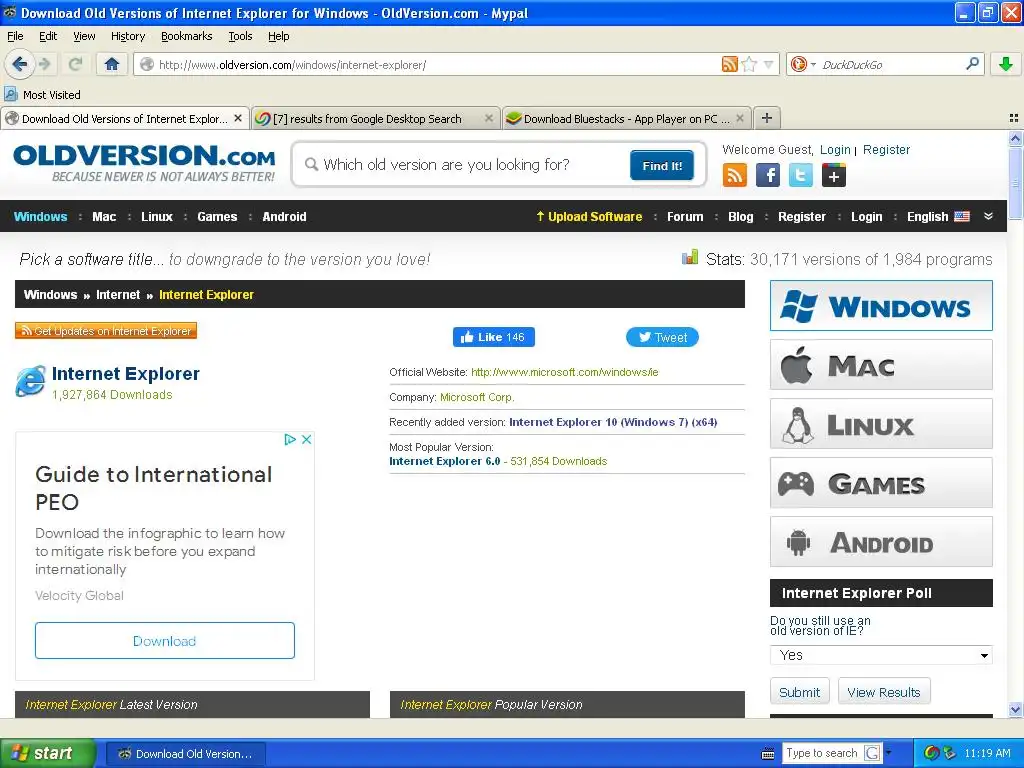Submit the Internet Explorer poll
The height and width of the screenshot is (768, 1024).
click(799, 692)
